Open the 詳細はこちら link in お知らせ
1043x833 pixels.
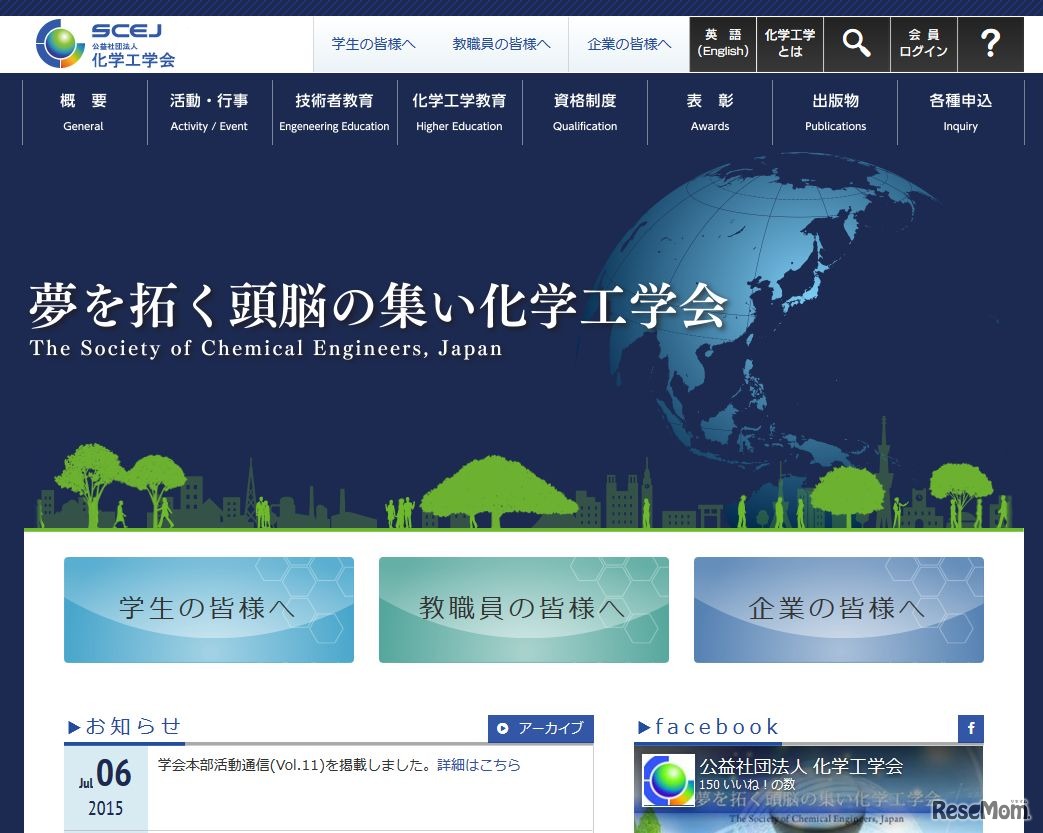tap(477, 765)
